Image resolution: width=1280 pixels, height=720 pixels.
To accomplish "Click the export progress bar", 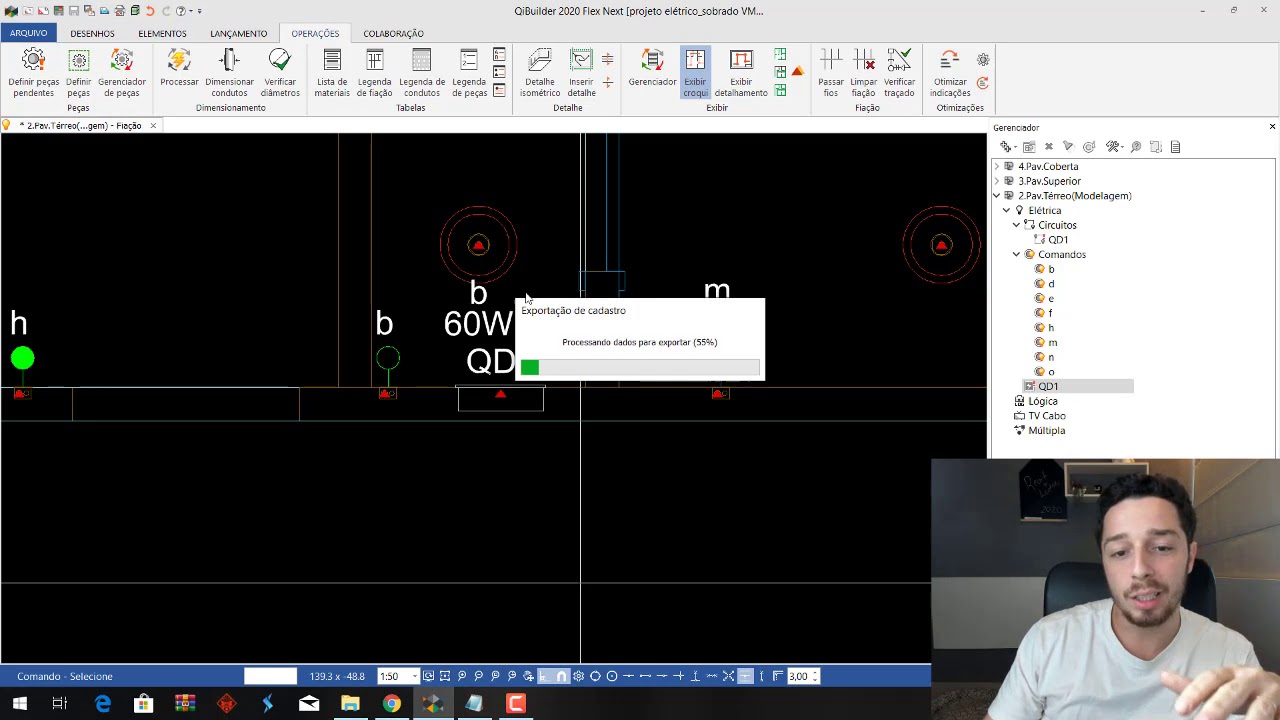I will [x=640, y=368].
